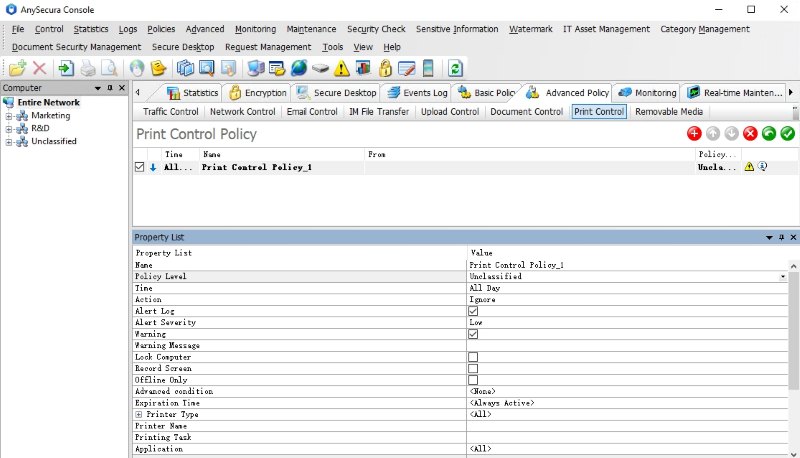Tick the Record Screen checkbox
800x458 pixels.
click(x=473, y=368)
